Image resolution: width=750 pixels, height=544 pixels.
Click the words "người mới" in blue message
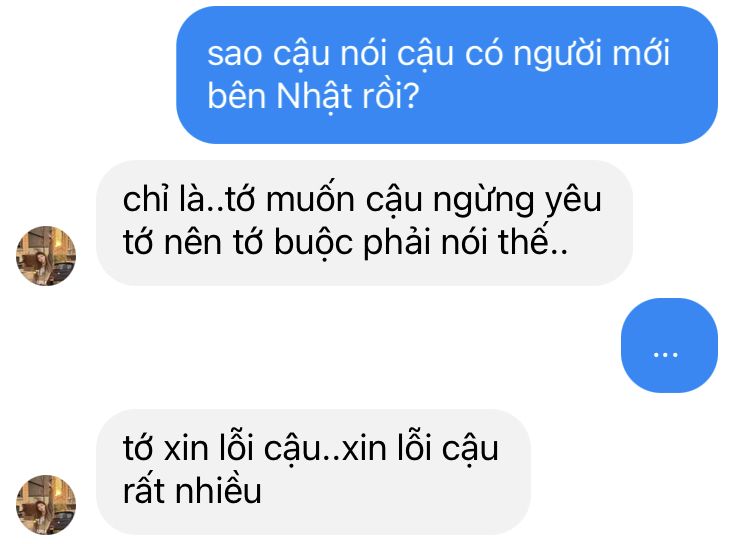[x=591, y=55]
